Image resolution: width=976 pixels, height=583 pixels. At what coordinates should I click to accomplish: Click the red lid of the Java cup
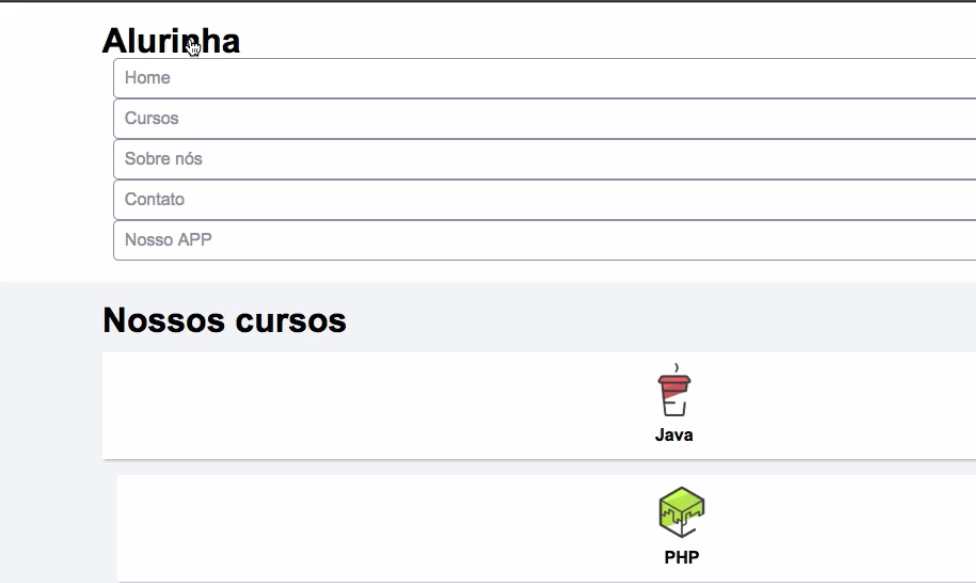(x=673, y=380)
